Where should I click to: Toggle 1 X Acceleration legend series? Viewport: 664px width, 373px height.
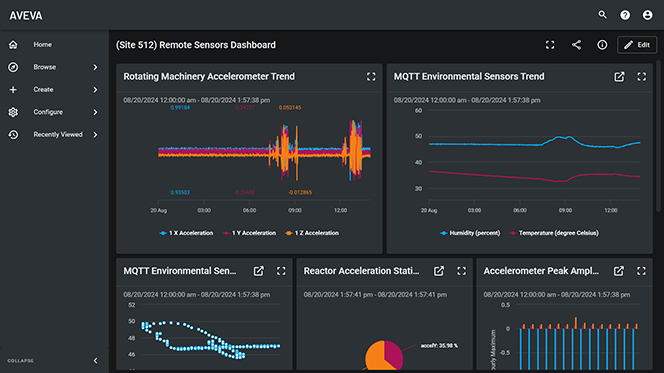click(186, 233)
